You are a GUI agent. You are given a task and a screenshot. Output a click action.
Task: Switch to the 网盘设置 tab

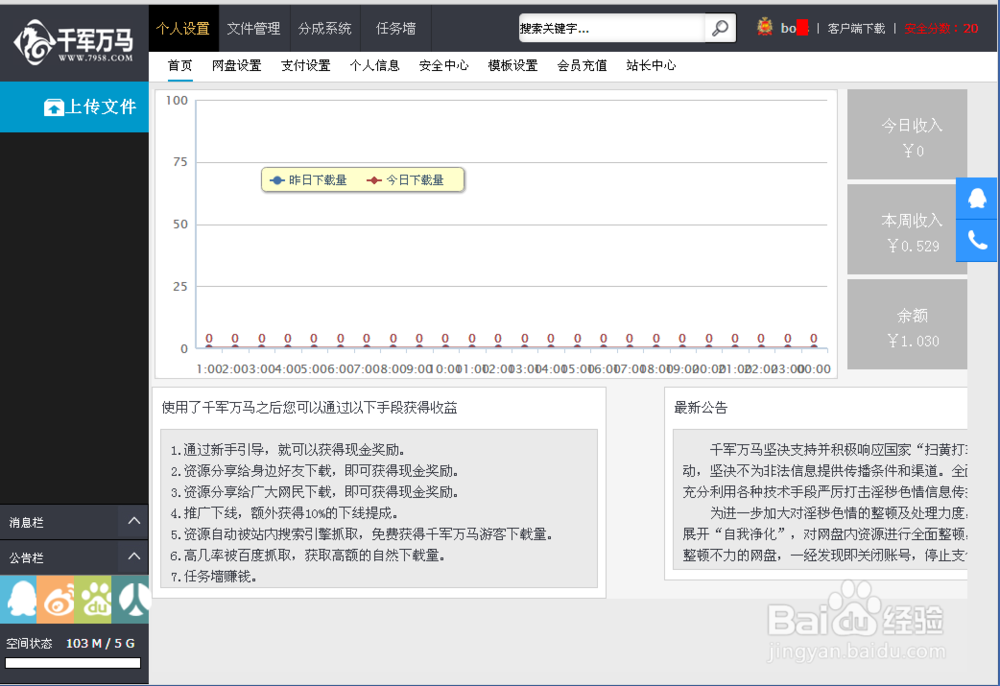click(237, 66)
